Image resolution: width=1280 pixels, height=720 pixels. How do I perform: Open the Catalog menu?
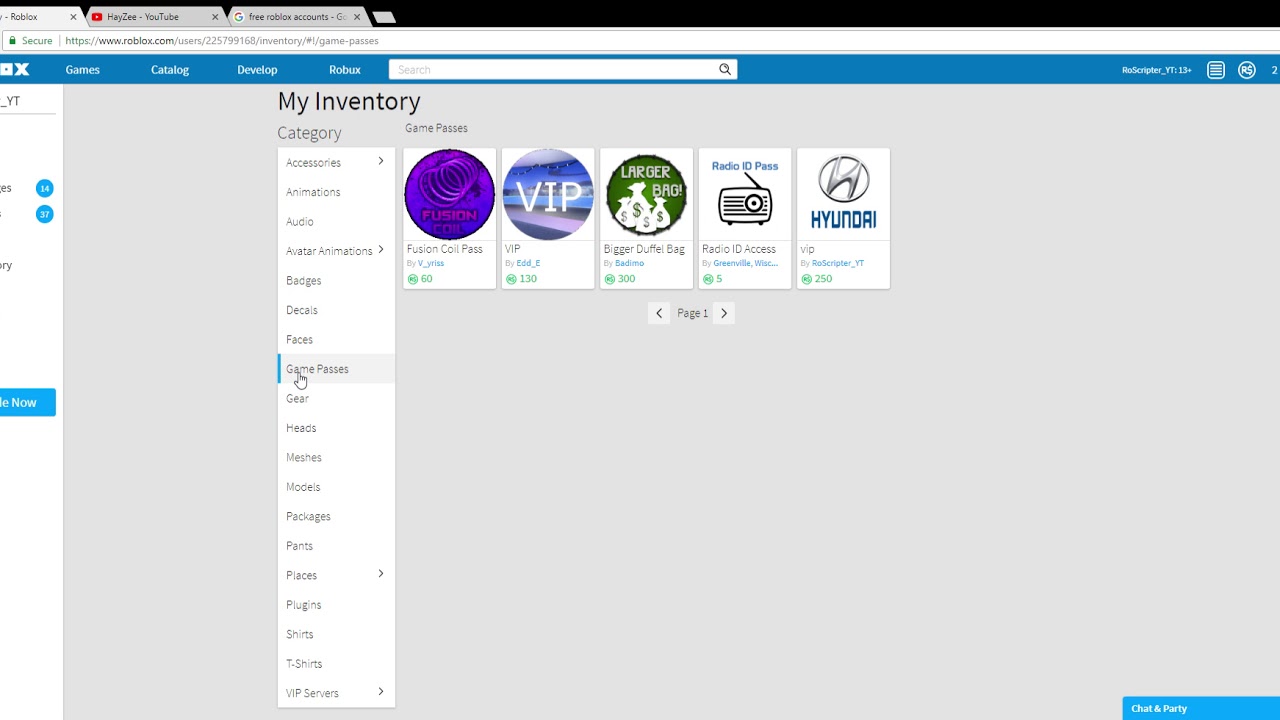(x=170, y=70)
